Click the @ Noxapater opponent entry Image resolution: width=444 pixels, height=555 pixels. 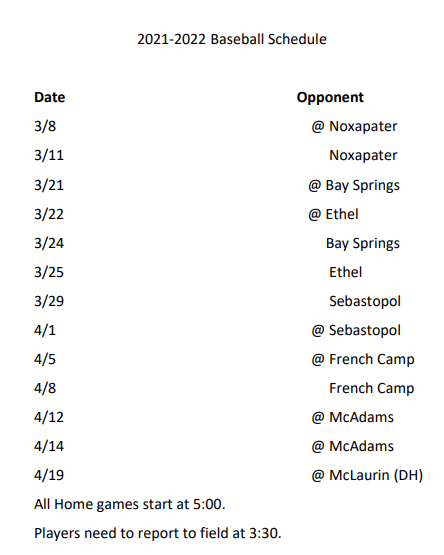click(x=354, y=126)
